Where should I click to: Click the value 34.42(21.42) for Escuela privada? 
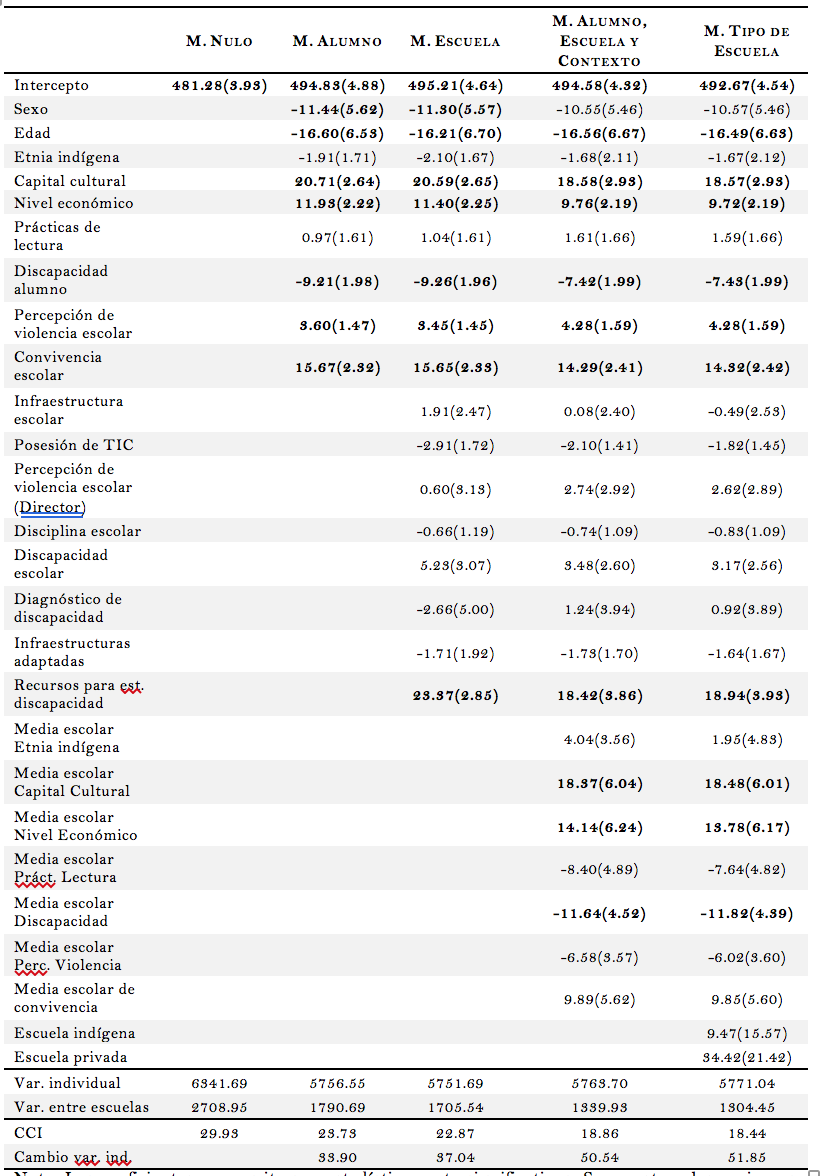point(746,1057)
